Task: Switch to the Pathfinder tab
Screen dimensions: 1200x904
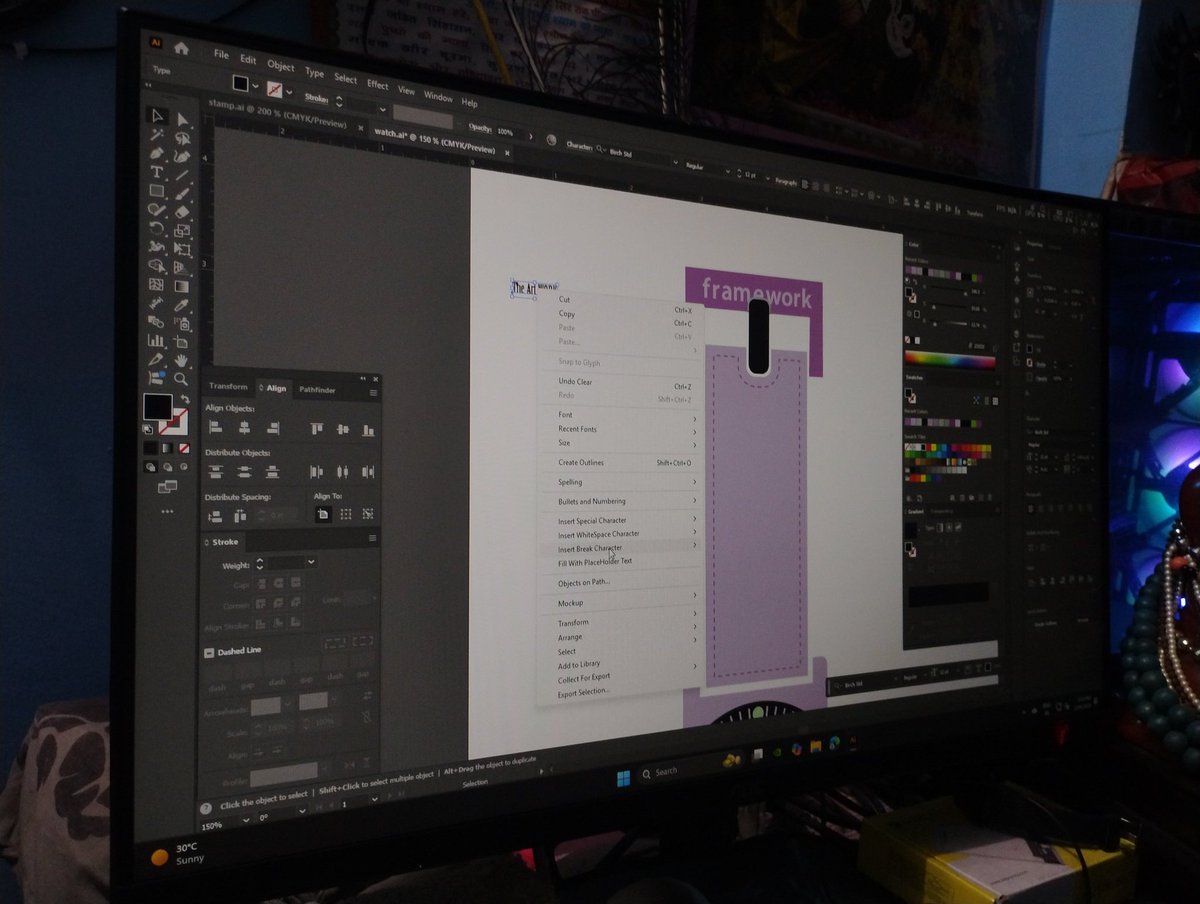Action: (x=318, y=389)
